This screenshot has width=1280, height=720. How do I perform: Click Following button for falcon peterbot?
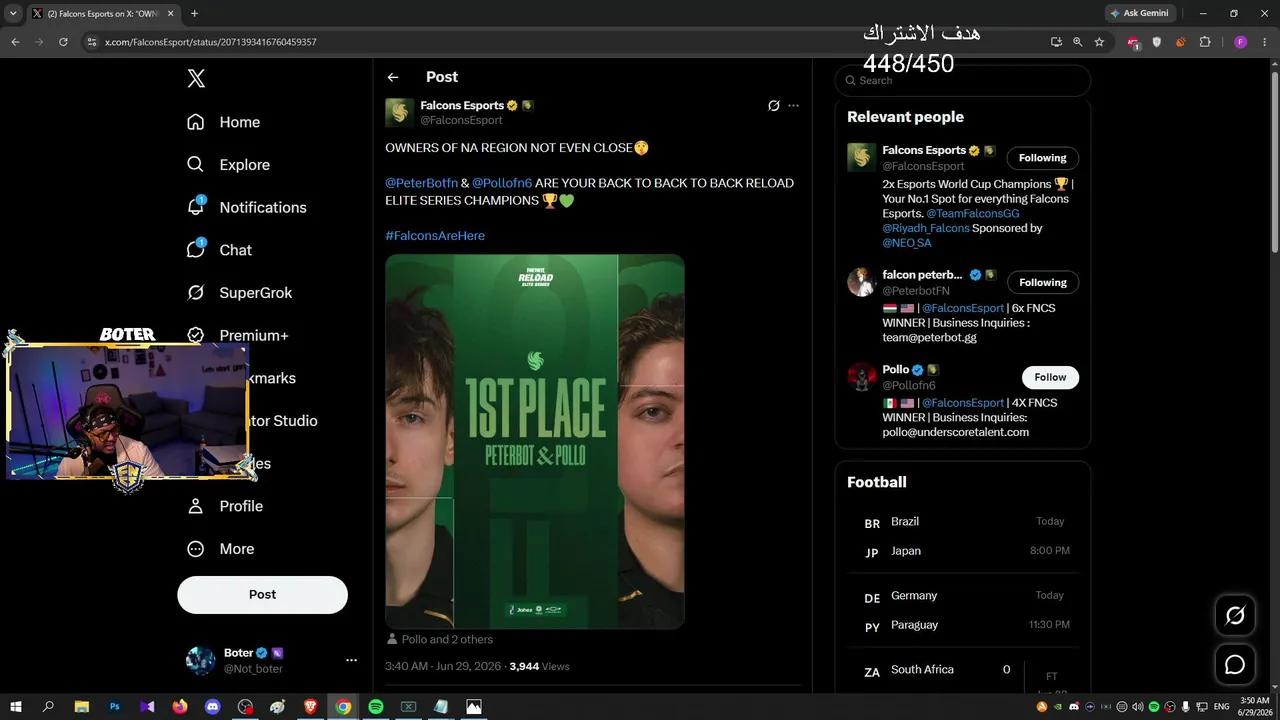pyautogui.click(x=1042, y=282)
